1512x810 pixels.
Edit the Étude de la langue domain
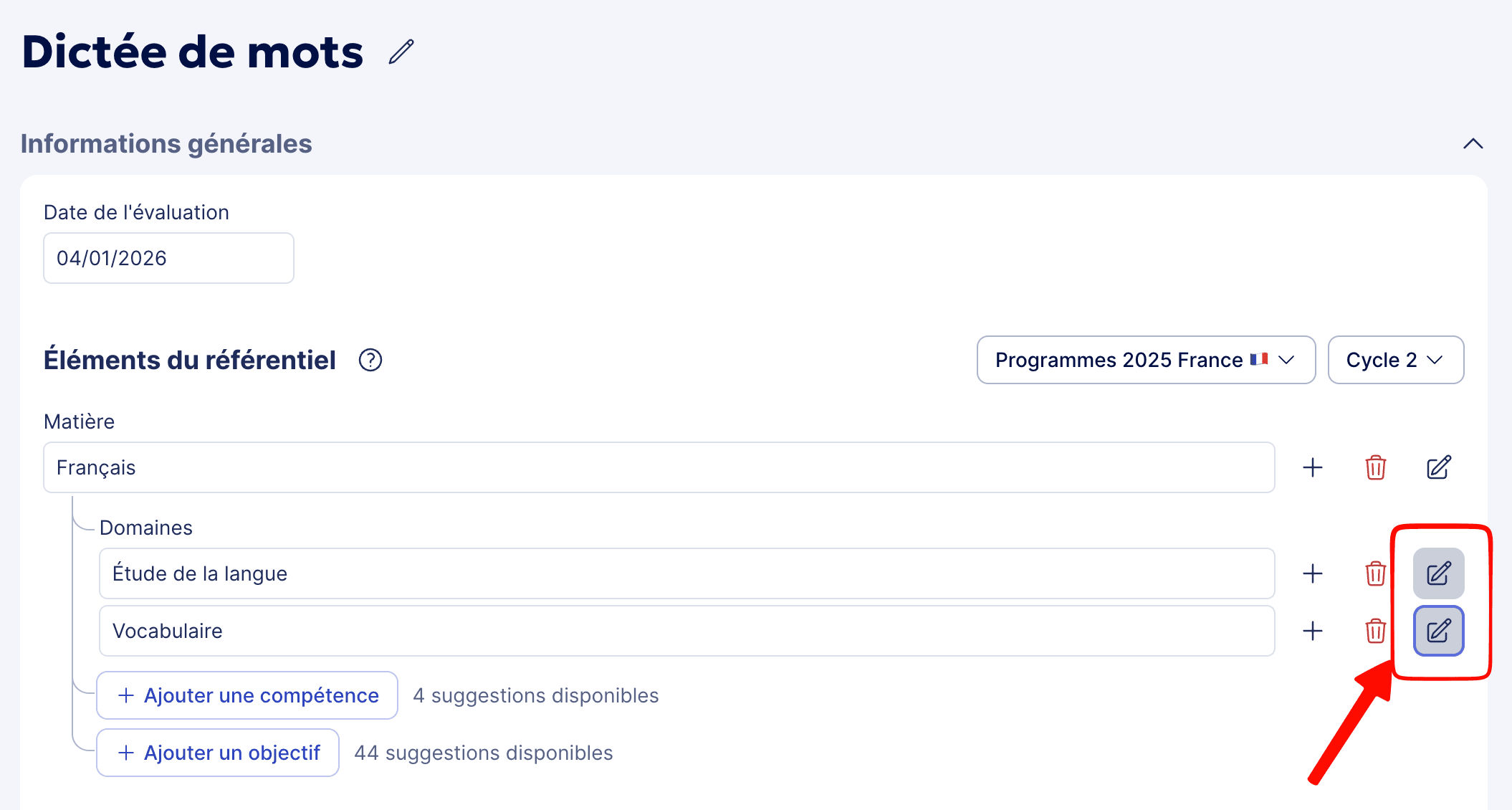(x=1438, y=573)
